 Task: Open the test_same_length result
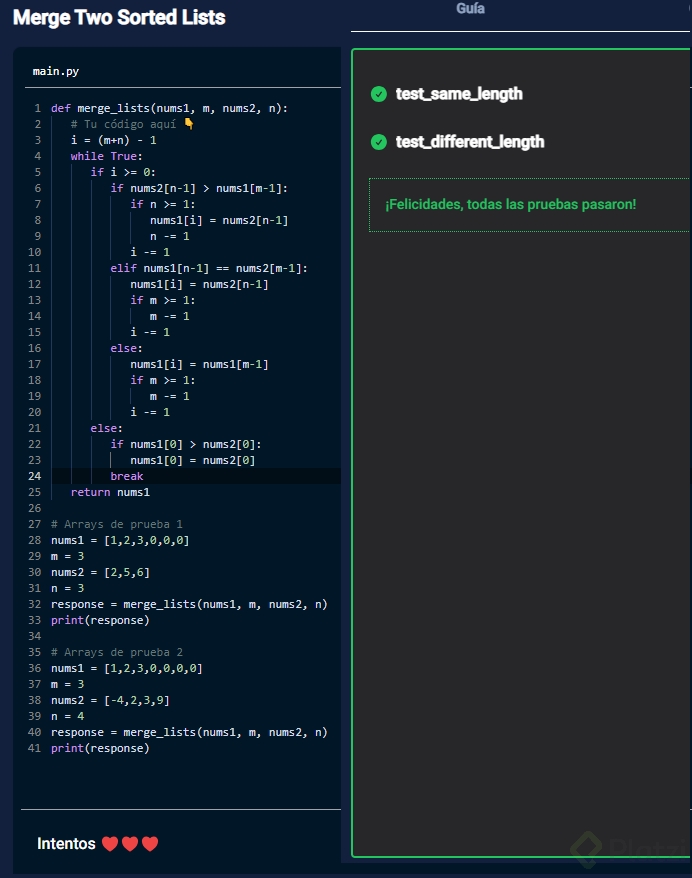[459, 94]
